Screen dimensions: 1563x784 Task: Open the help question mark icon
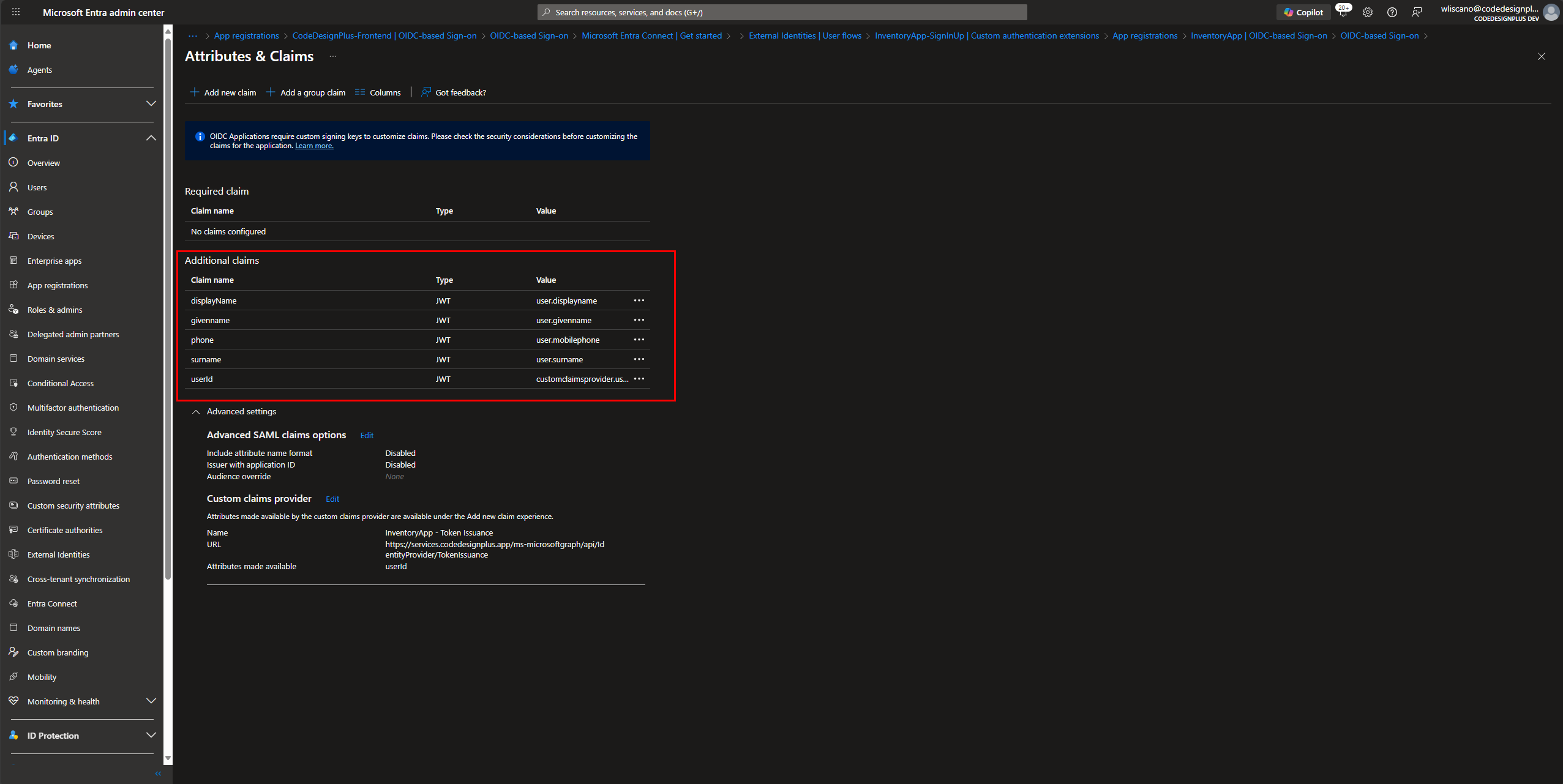click(x=1392, y=12)
